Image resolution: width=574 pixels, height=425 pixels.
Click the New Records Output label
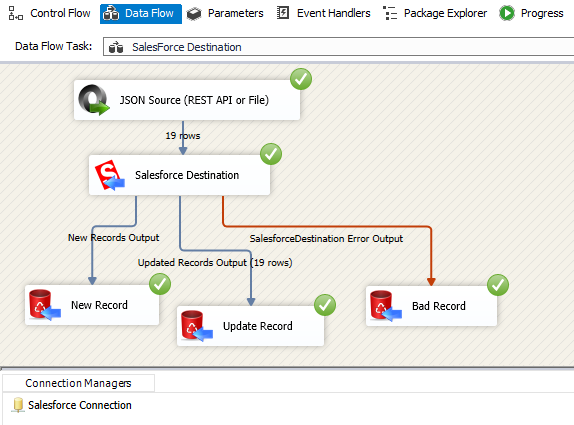[x=113, y=238]
